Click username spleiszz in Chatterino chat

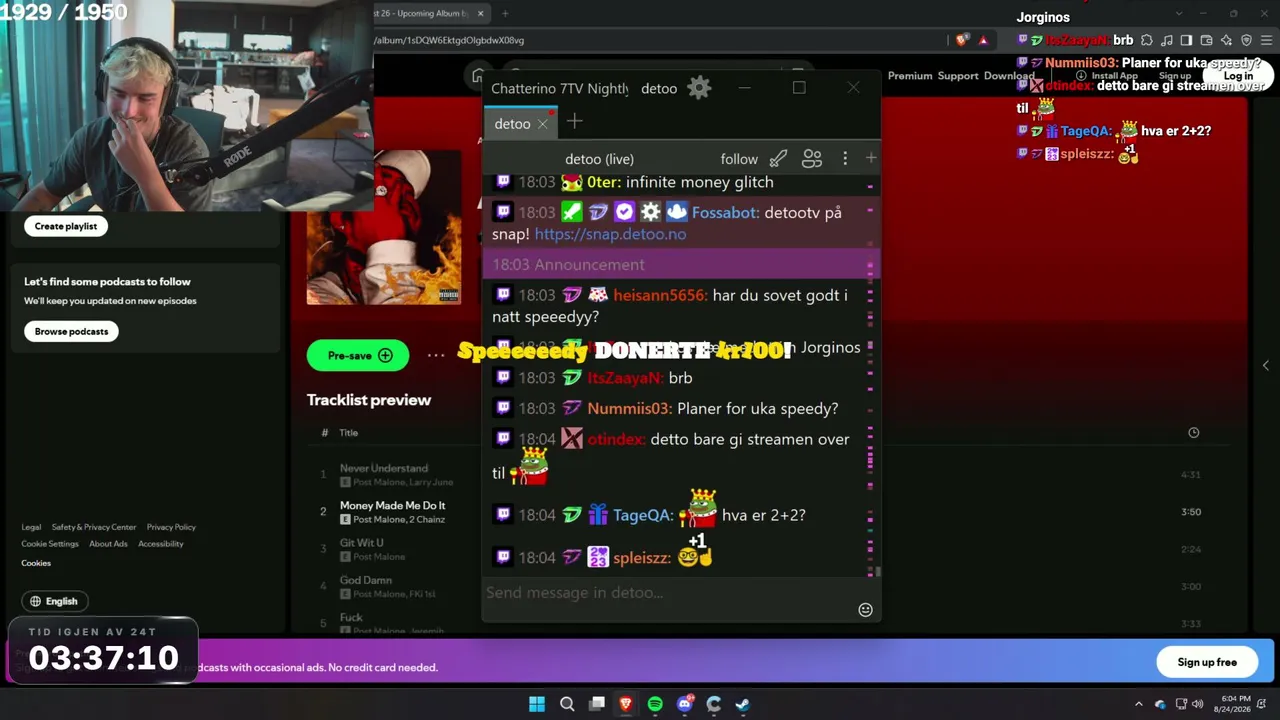pos(641,558)
